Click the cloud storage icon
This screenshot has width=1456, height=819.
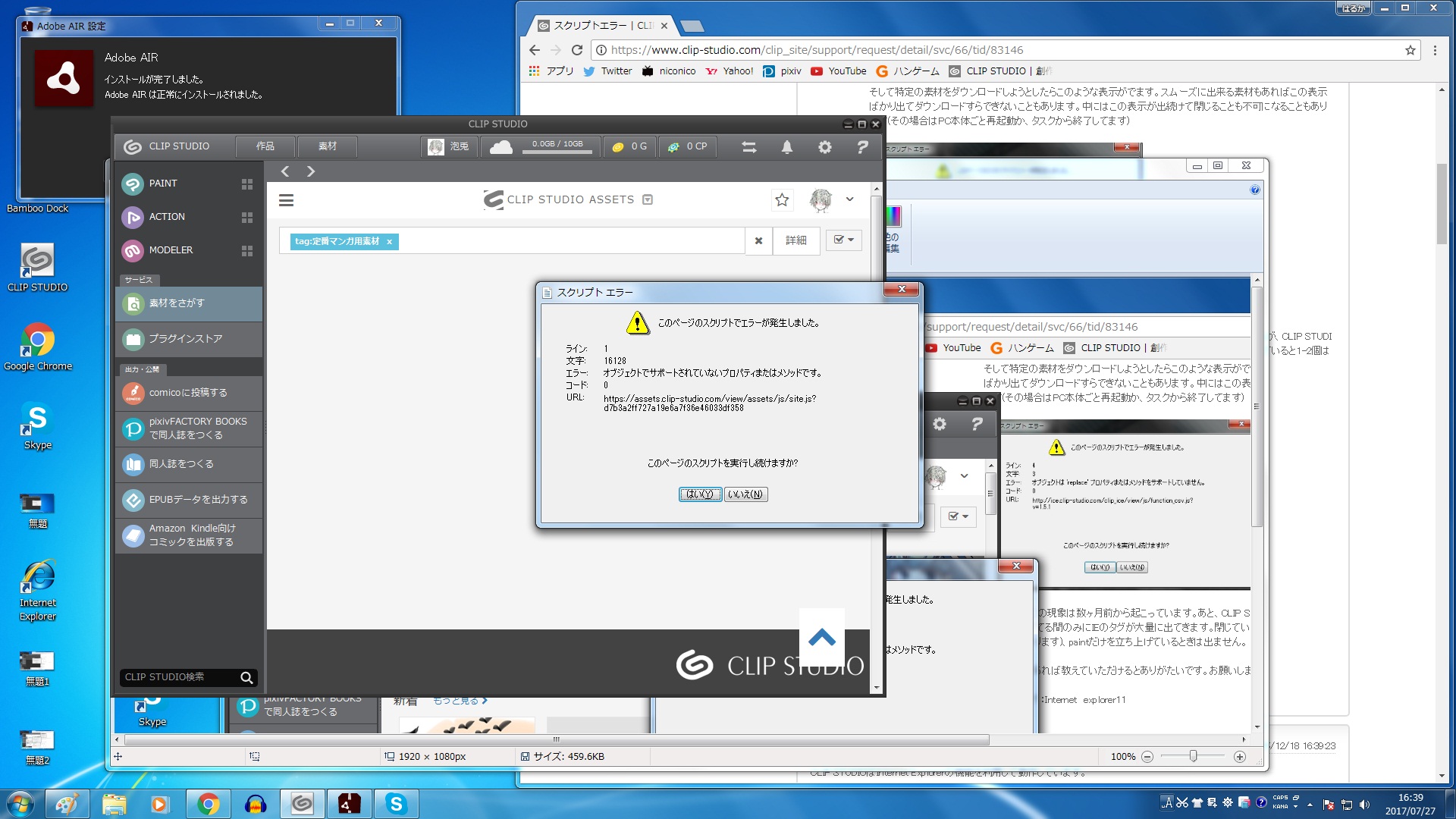[501, 147]
